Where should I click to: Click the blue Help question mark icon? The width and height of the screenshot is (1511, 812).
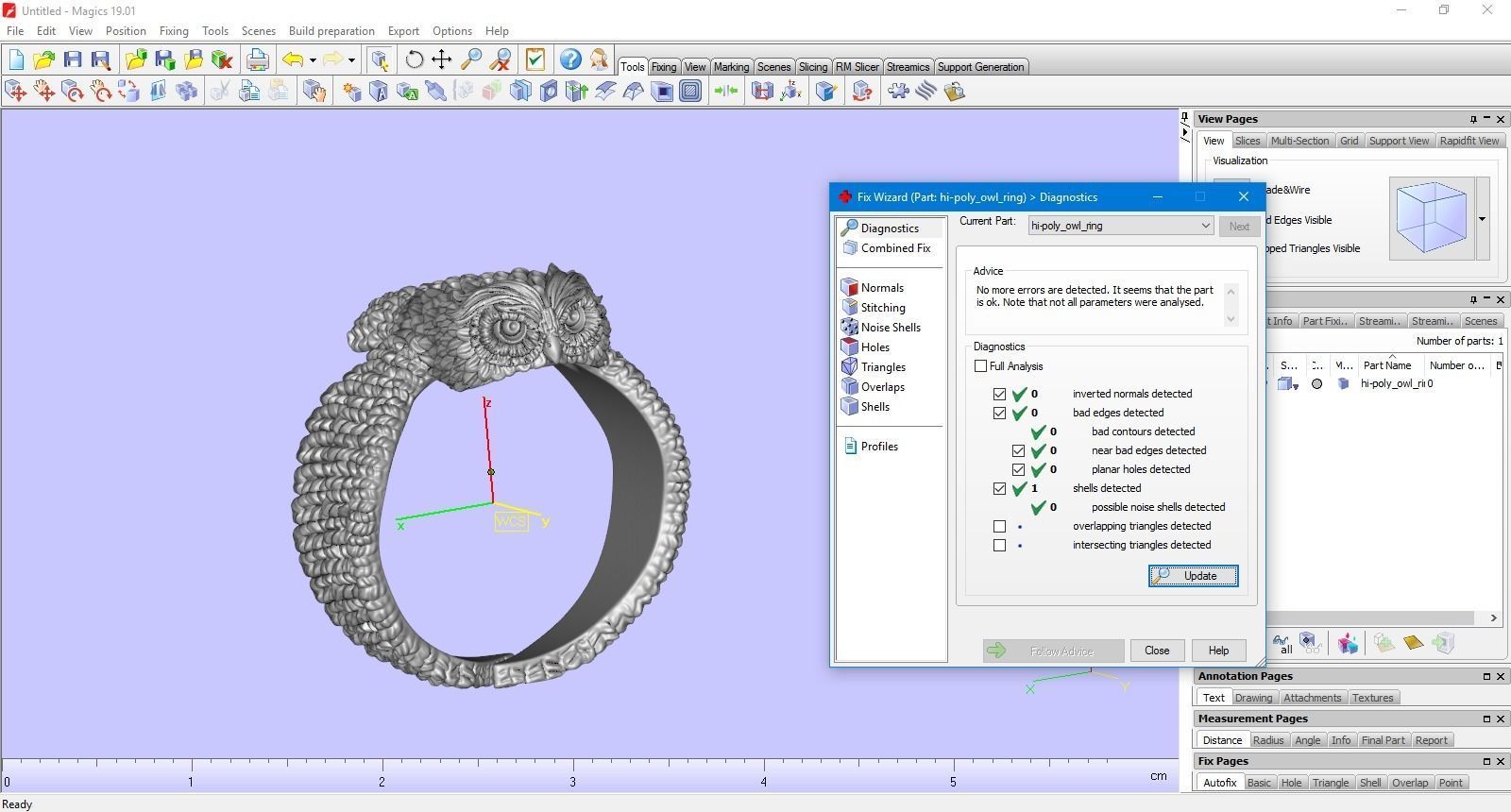(x=570, y=60)
